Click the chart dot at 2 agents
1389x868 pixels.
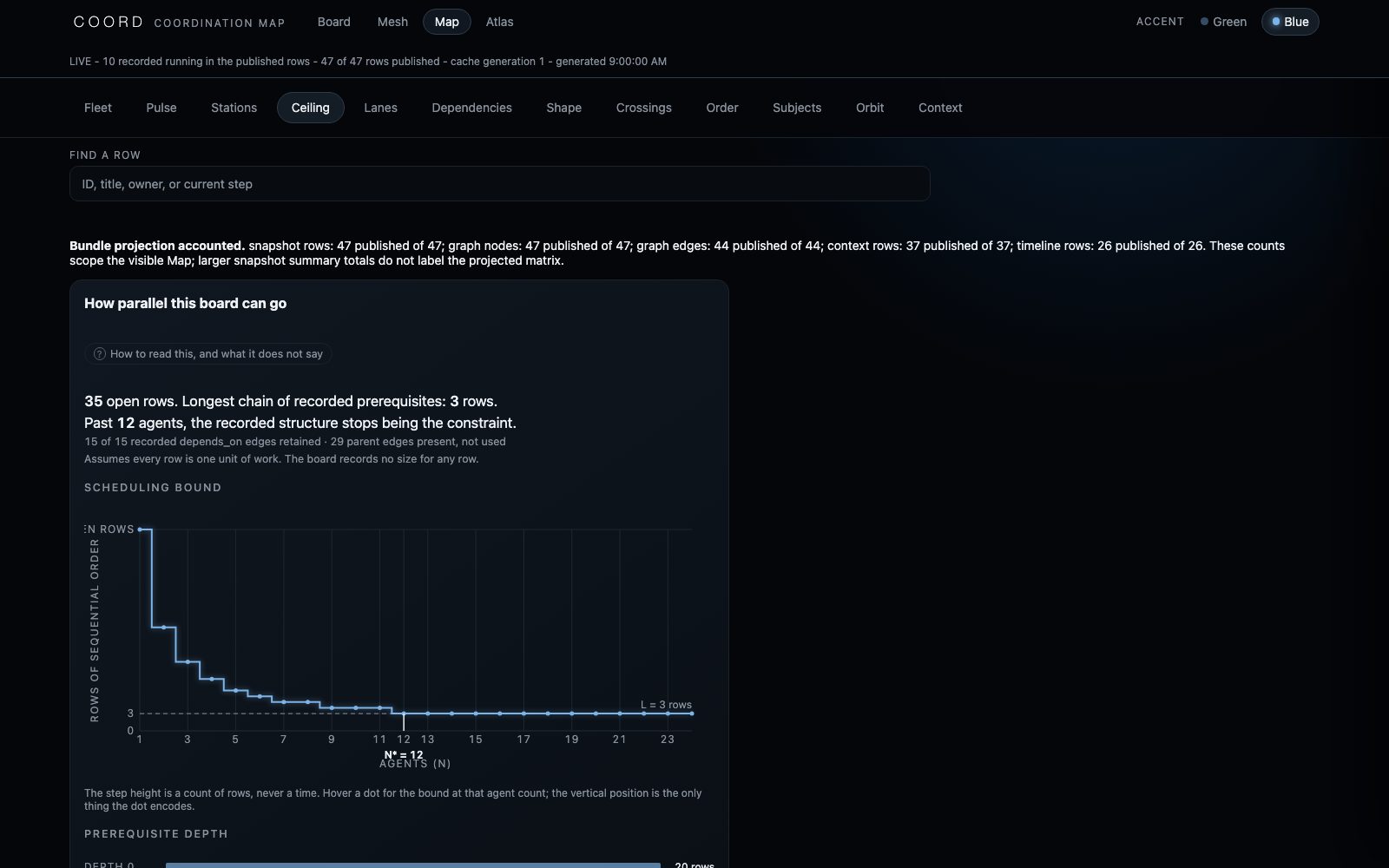[164, 627]
